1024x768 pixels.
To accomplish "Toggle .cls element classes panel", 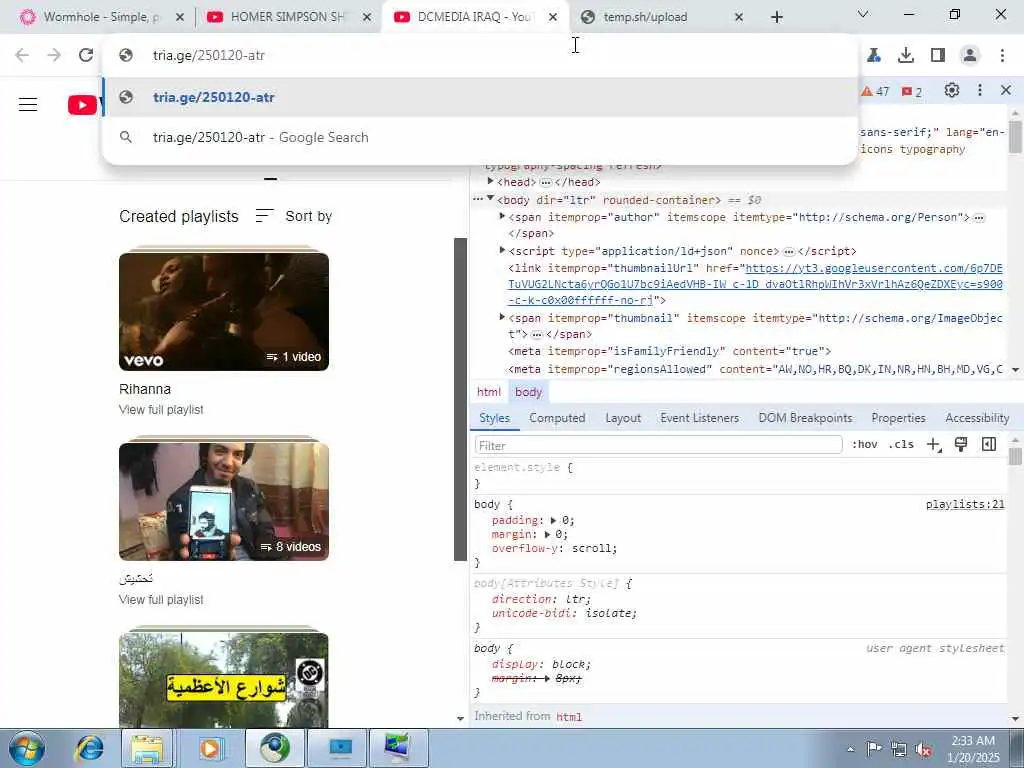I will [x=901, y=445].
